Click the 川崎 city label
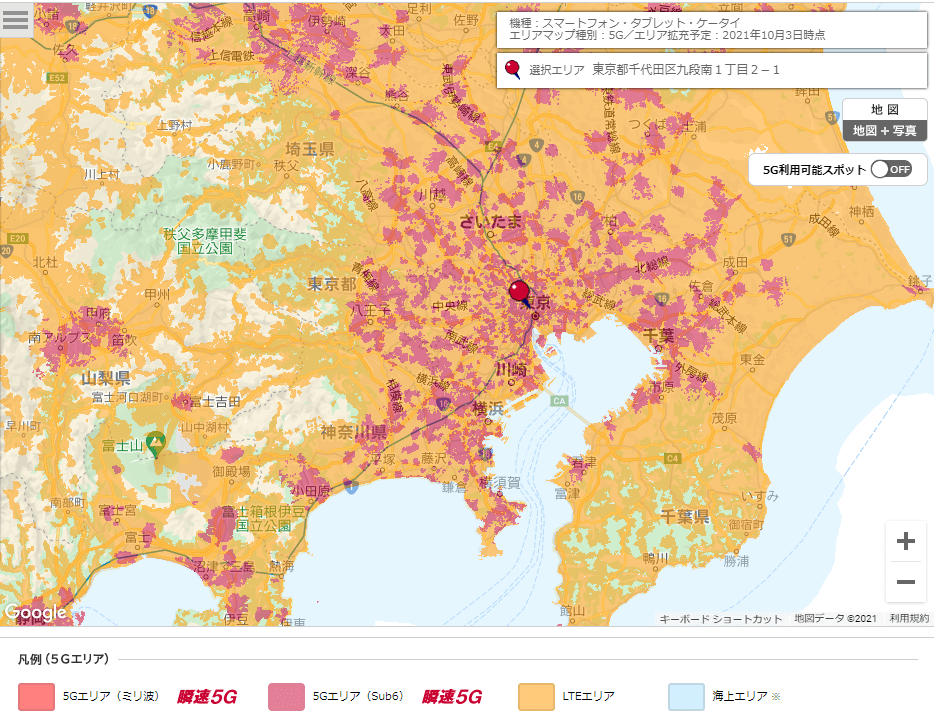The image size is (934, 721). 512,369
